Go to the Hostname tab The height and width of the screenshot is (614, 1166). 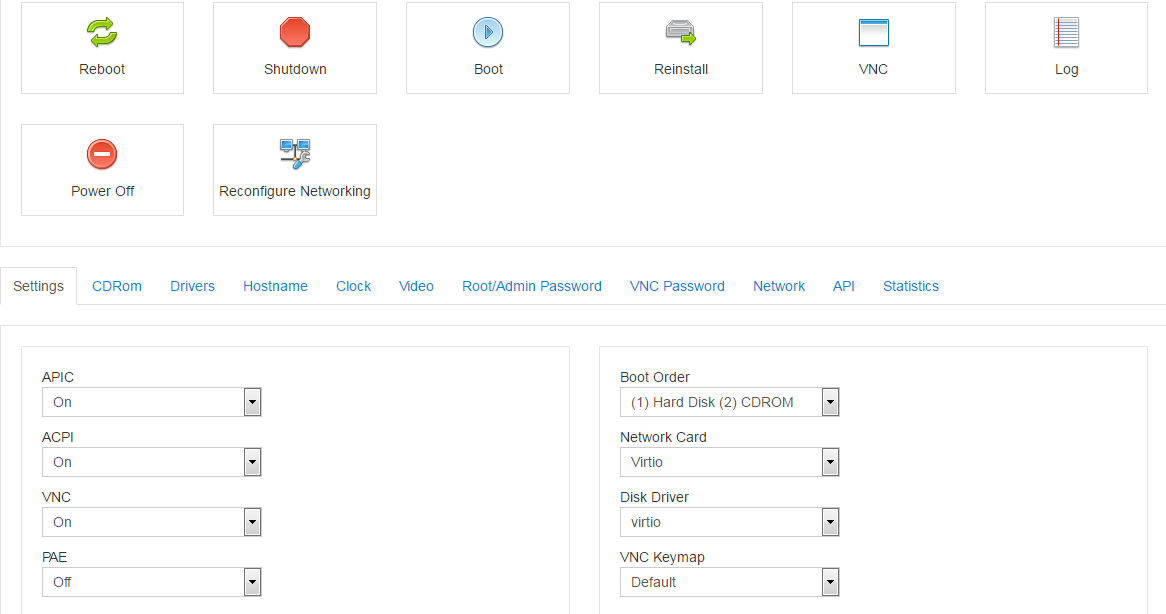click(275, 286)
